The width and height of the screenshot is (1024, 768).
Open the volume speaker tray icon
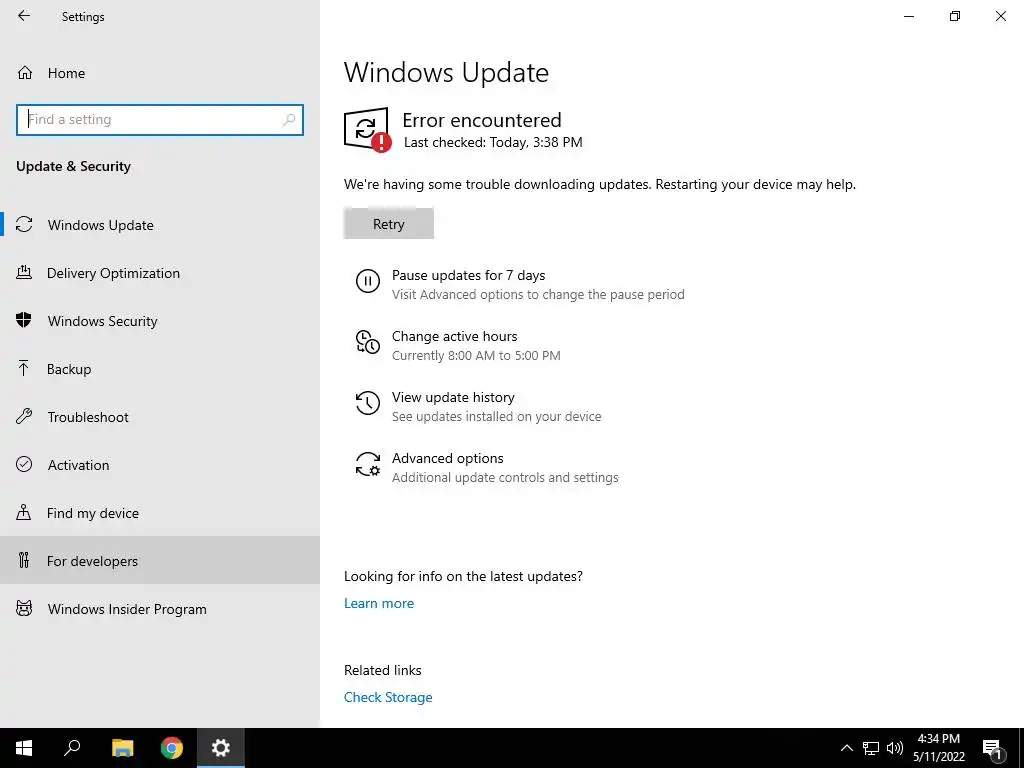pyautogui.click(x=895, y=748)
